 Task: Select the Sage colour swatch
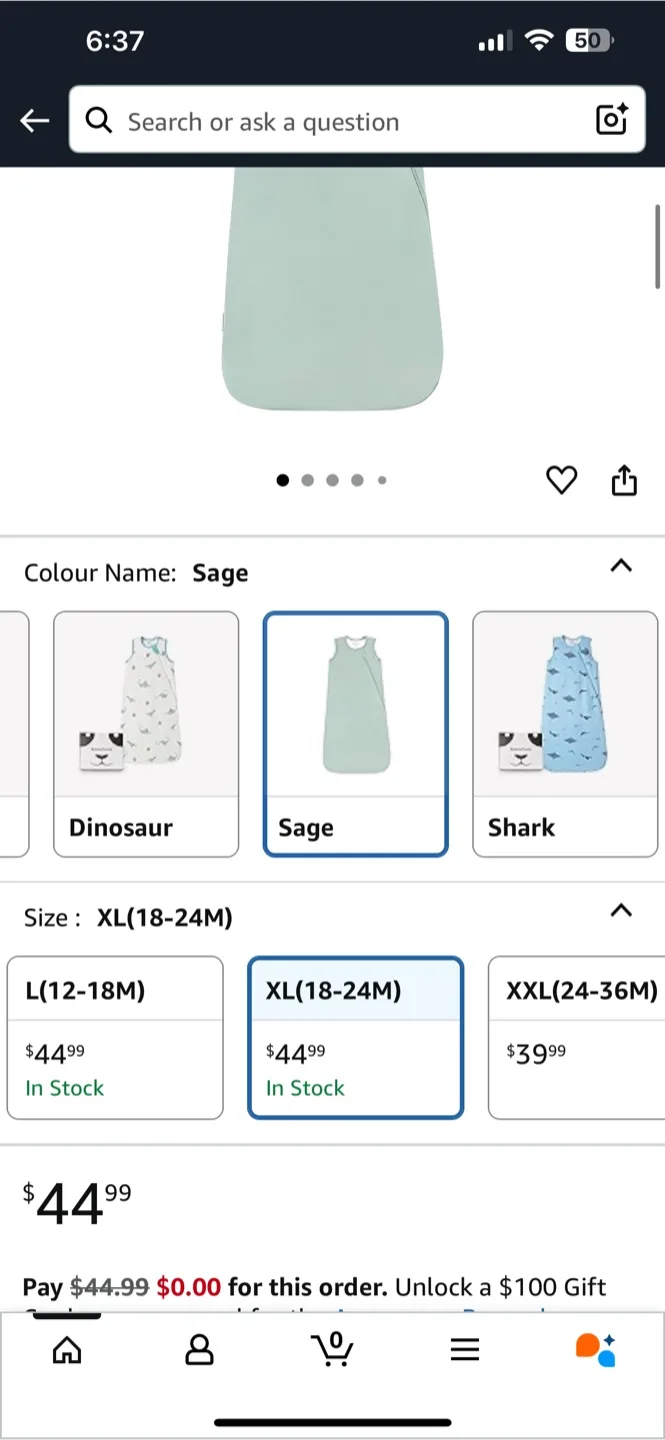tap(355, 734)
